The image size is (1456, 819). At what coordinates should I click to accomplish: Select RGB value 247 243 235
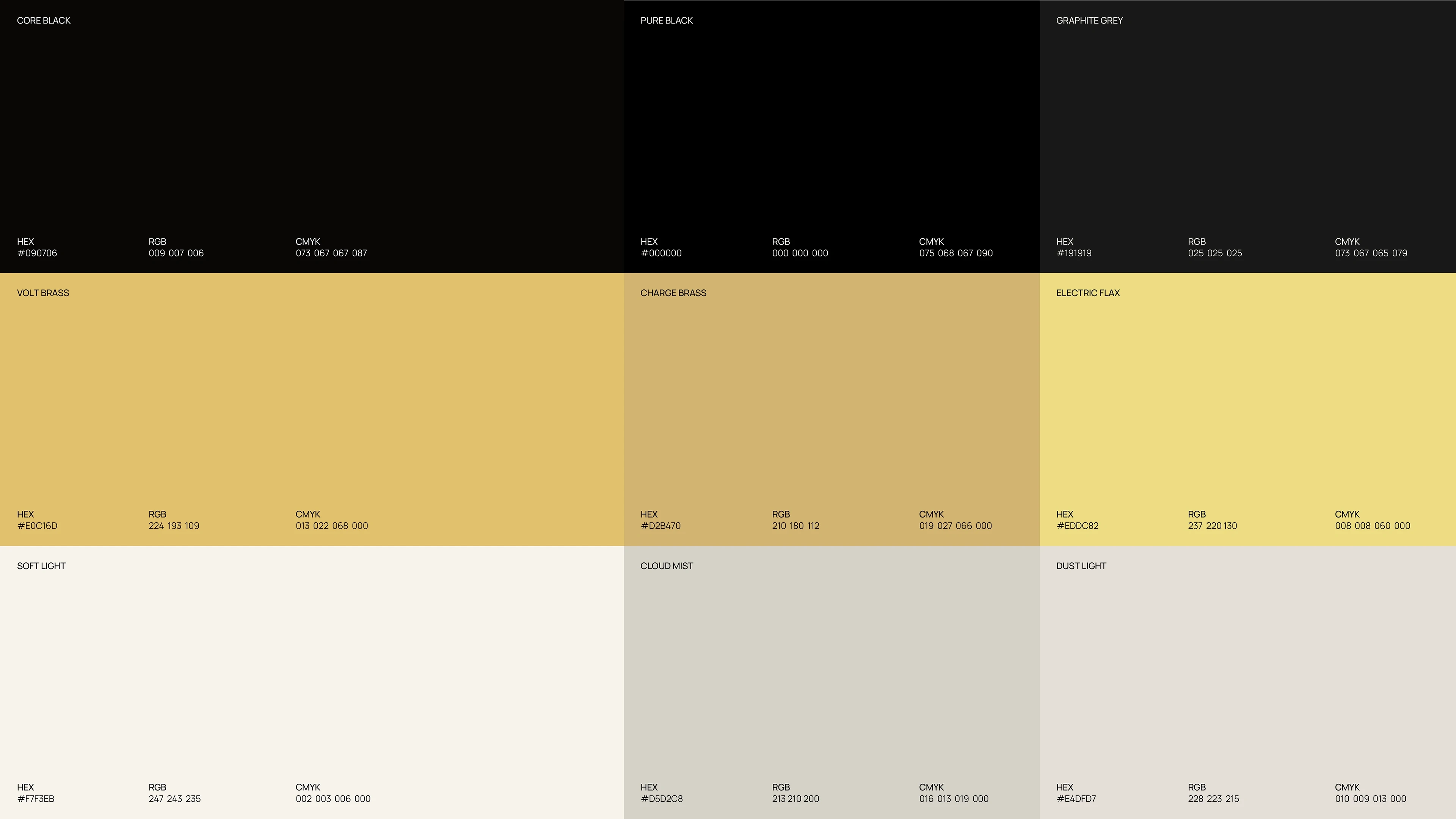[x=174, y=799]
